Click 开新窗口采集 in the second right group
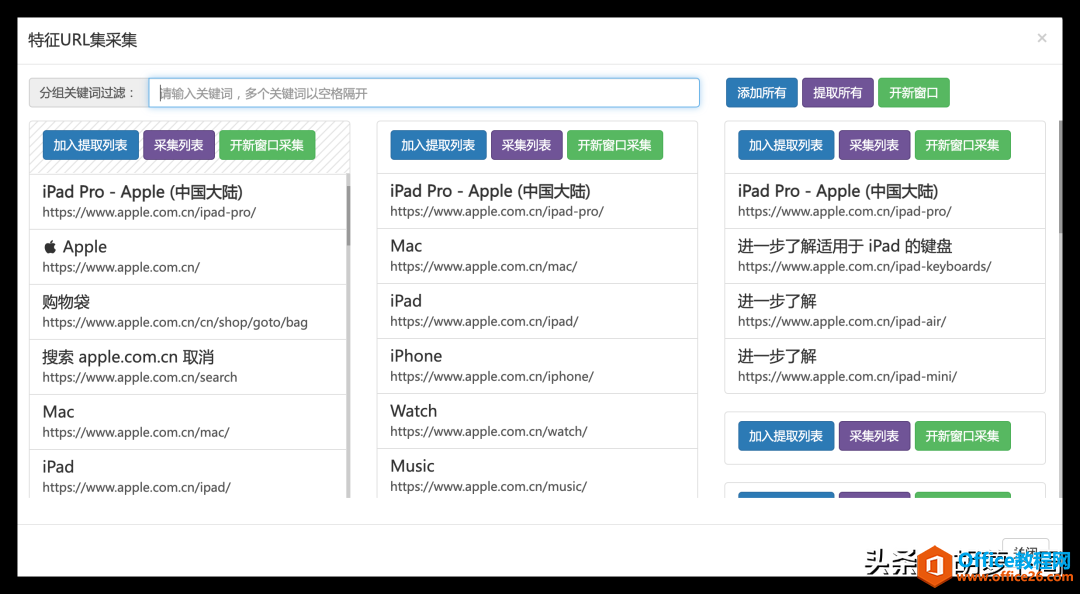The height and width of the screenshot is (594, 1080). coord(962,436)
